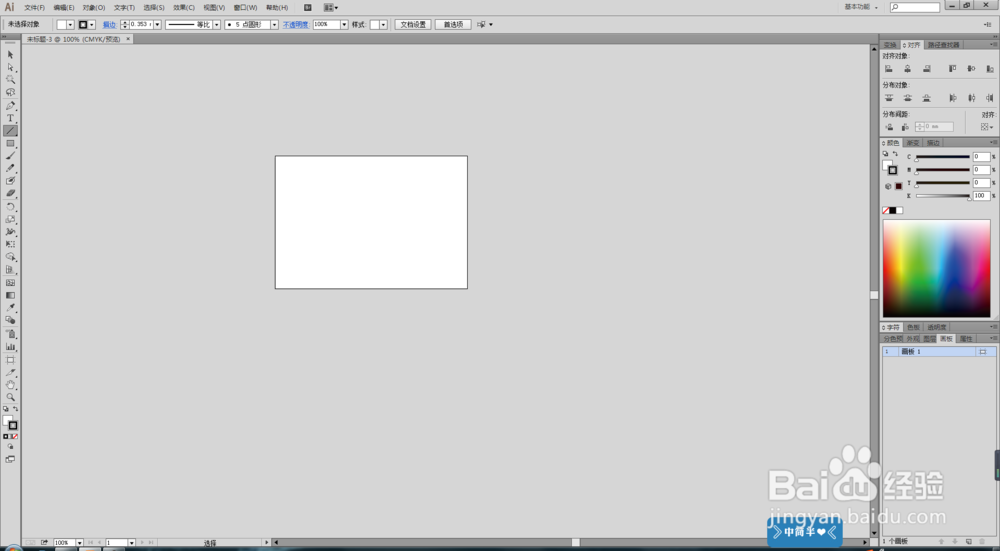The width and height of the screenshot is (1000, 551).
Task: Click the 首选项 button
Action: click(x=453, y=25)
